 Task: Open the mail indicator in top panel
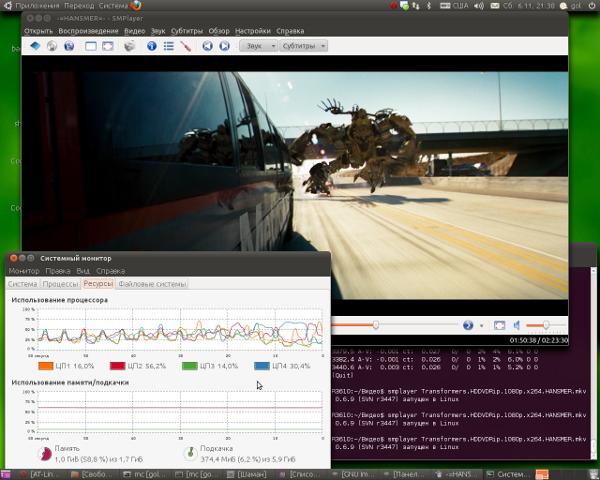pos(495,6)
